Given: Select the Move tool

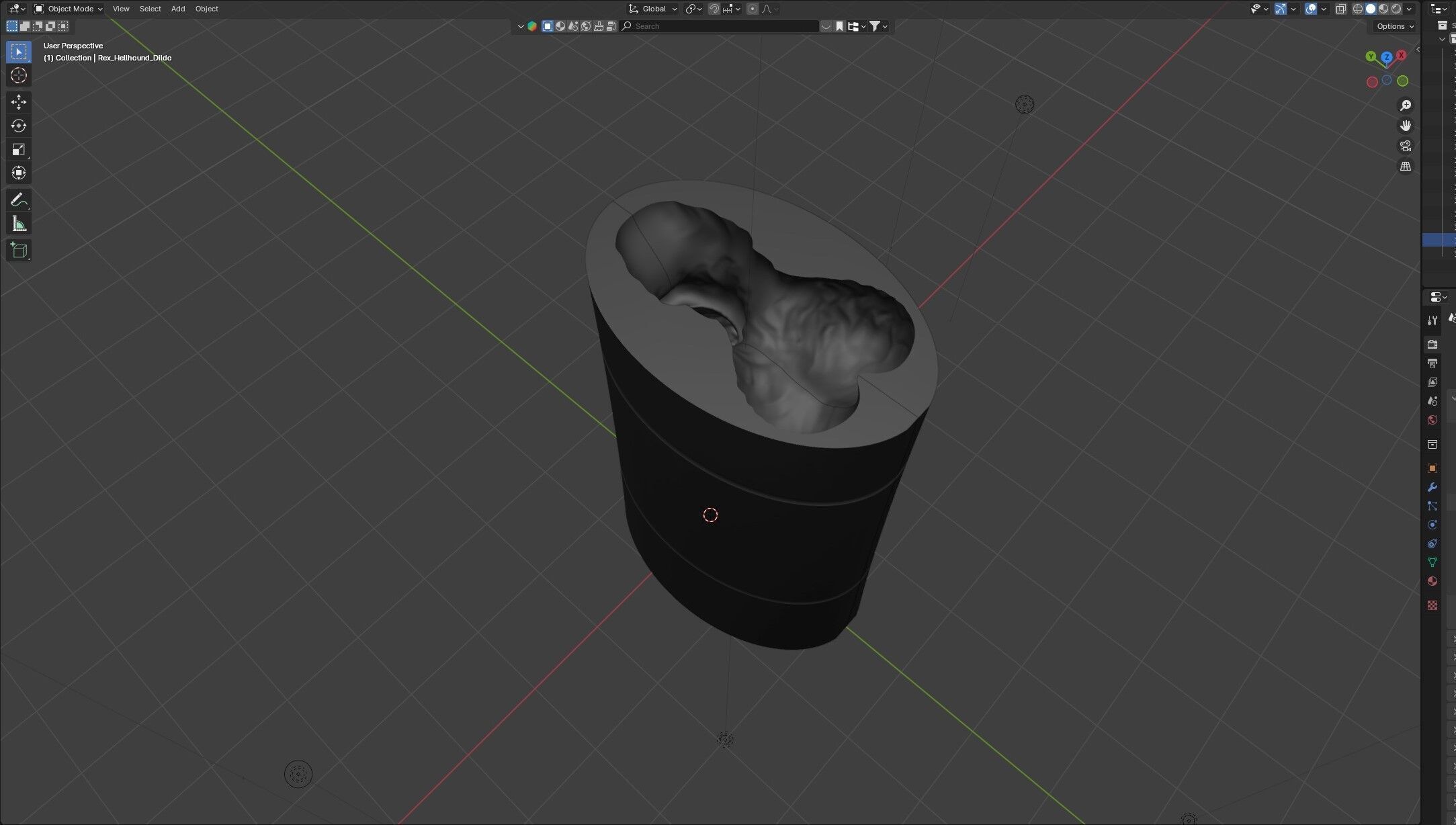Looking at the screenshot, I should pyautogui.click(x=19, y=102).
